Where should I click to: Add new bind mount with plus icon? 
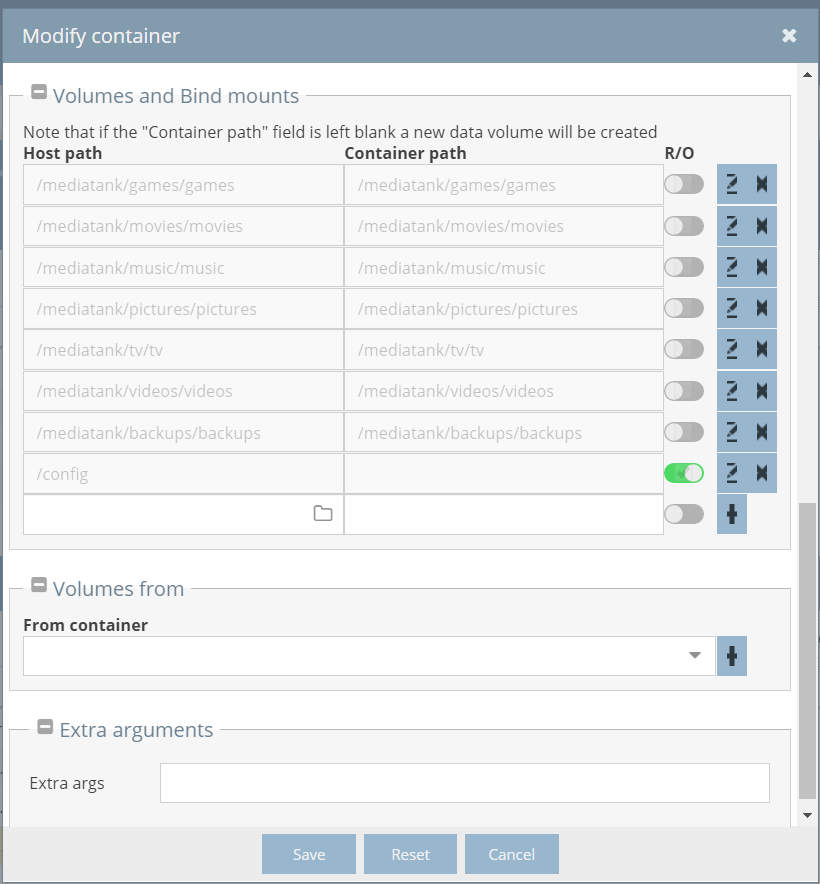click(732, 514)
